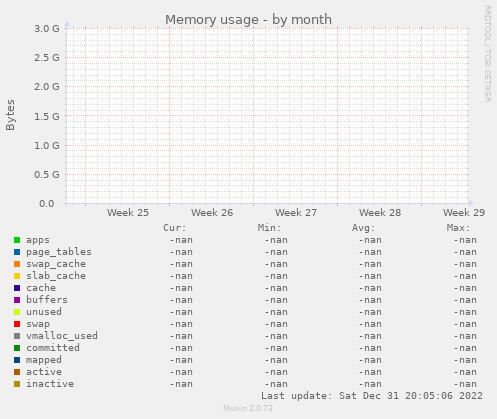Click the slab_cache yellow swatch
497x419 pixels.
point(17,276)
